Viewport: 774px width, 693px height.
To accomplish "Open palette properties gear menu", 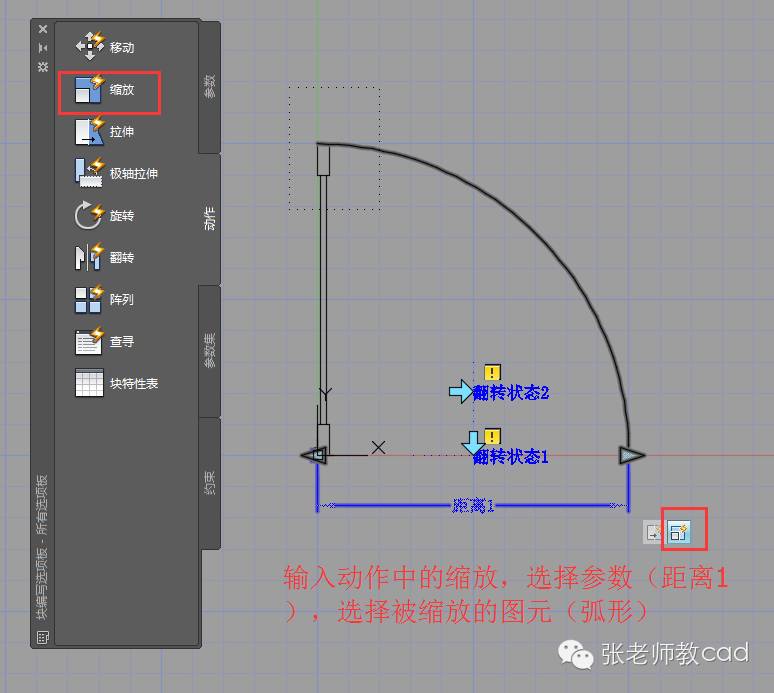I will [x=43, y=66].
